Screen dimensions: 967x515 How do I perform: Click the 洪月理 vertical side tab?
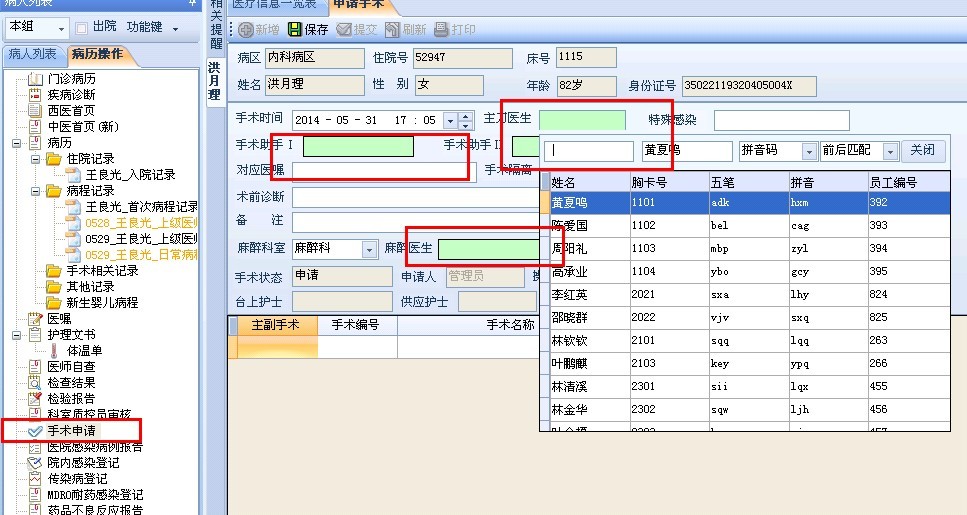point(215,81)
